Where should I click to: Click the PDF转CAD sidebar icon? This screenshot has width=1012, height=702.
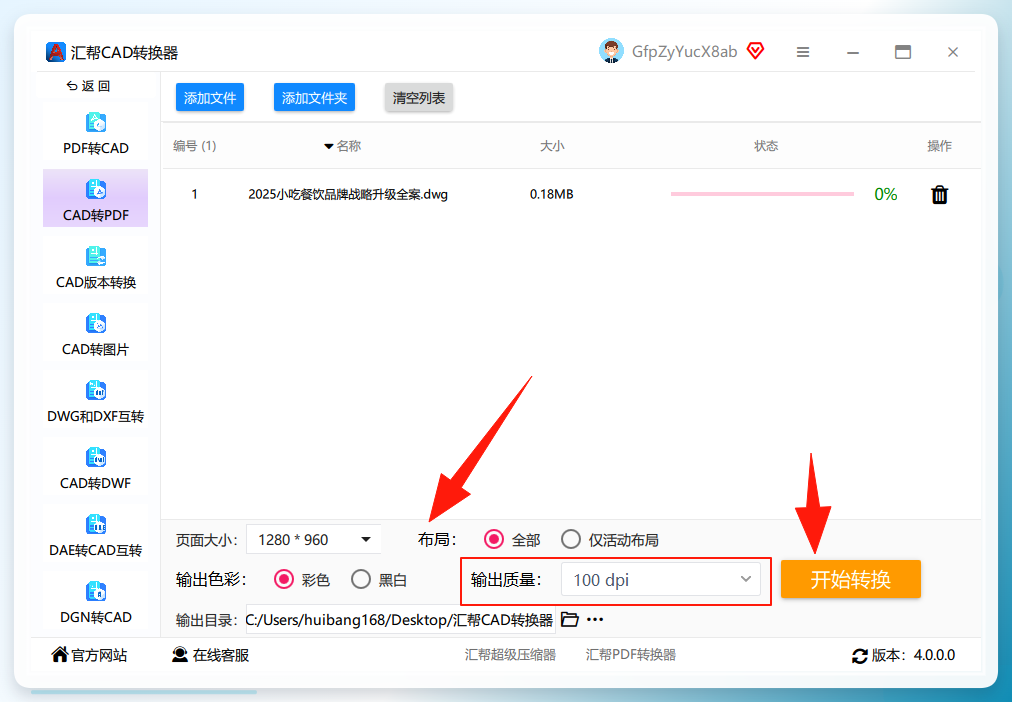(96, 122)
